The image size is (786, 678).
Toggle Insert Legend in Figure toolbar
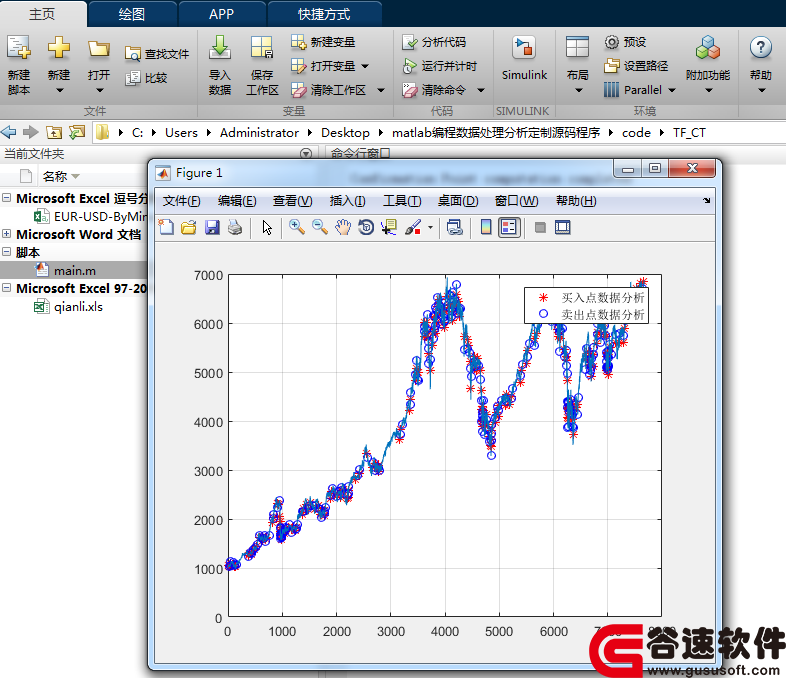click(x=509, y=228)
